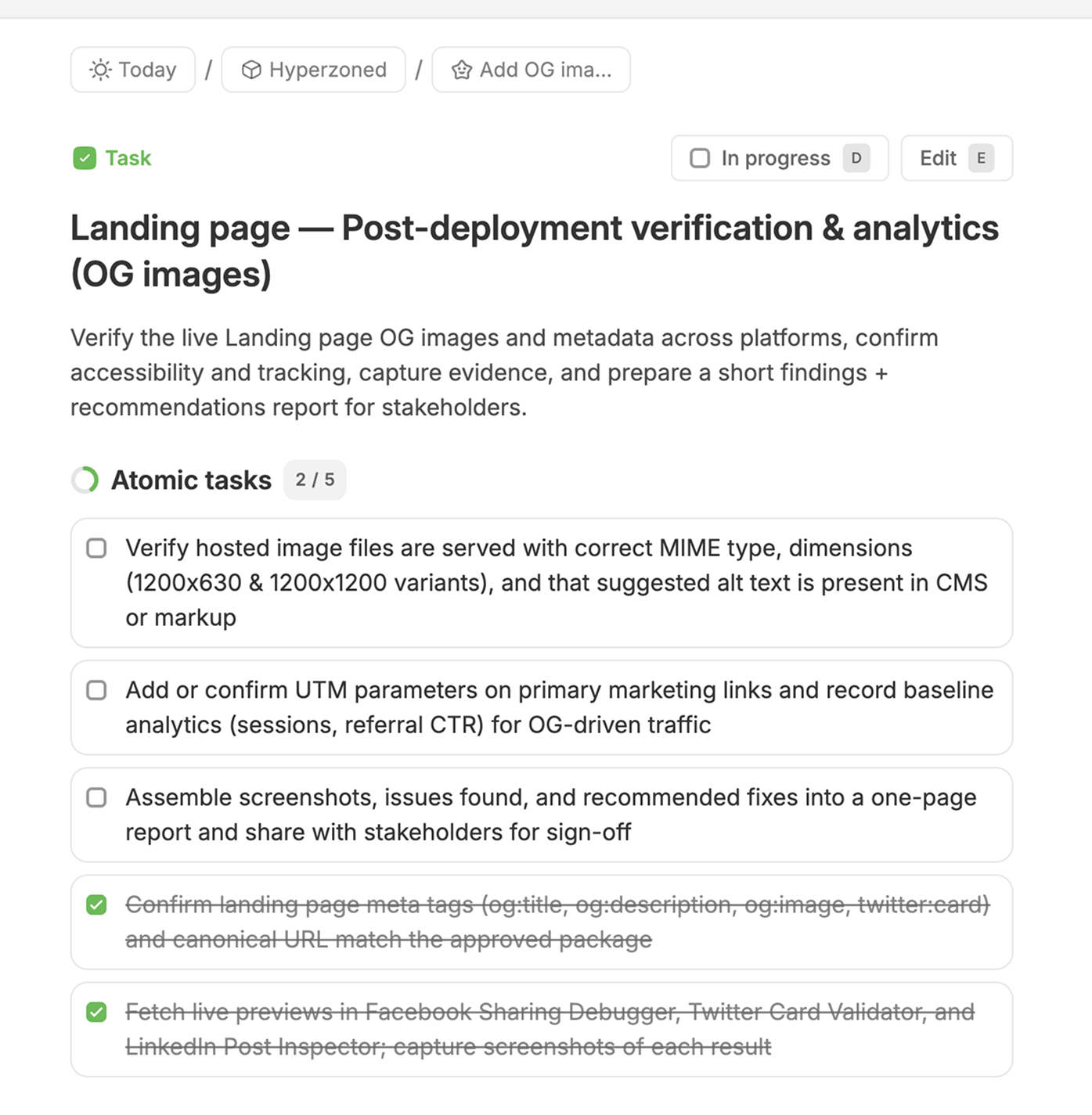Click the E shortcut badge on Edit
This screenshot has height=1115, width=1092.
981,158
